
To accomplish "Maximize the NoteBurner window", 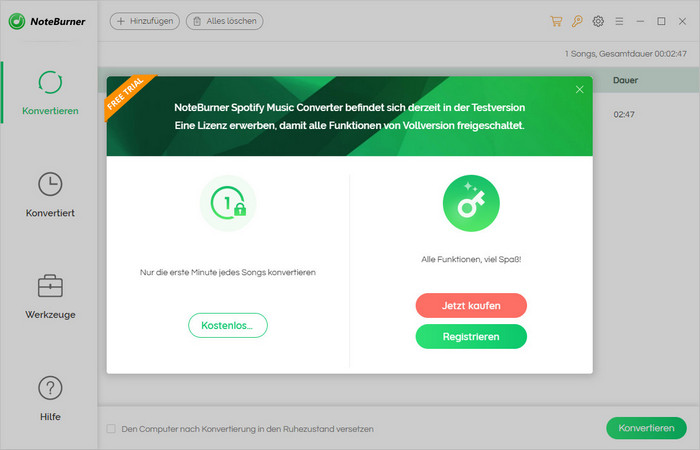I will point(661,21).
